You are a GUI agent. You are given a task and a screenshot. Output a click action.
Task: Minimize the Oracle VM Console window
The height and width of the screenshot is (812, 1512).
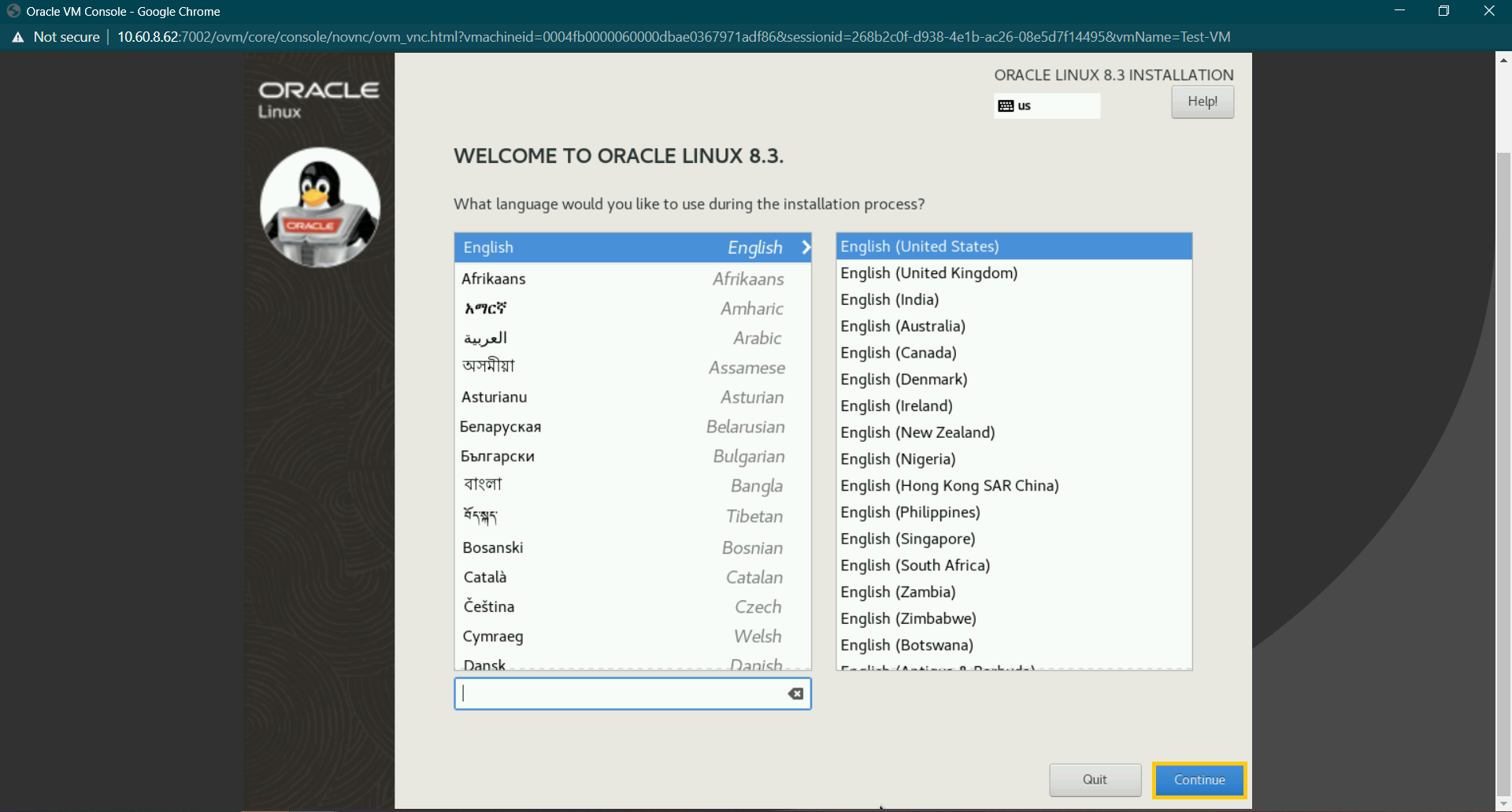pyautogui.click(x=1399, y=11)
